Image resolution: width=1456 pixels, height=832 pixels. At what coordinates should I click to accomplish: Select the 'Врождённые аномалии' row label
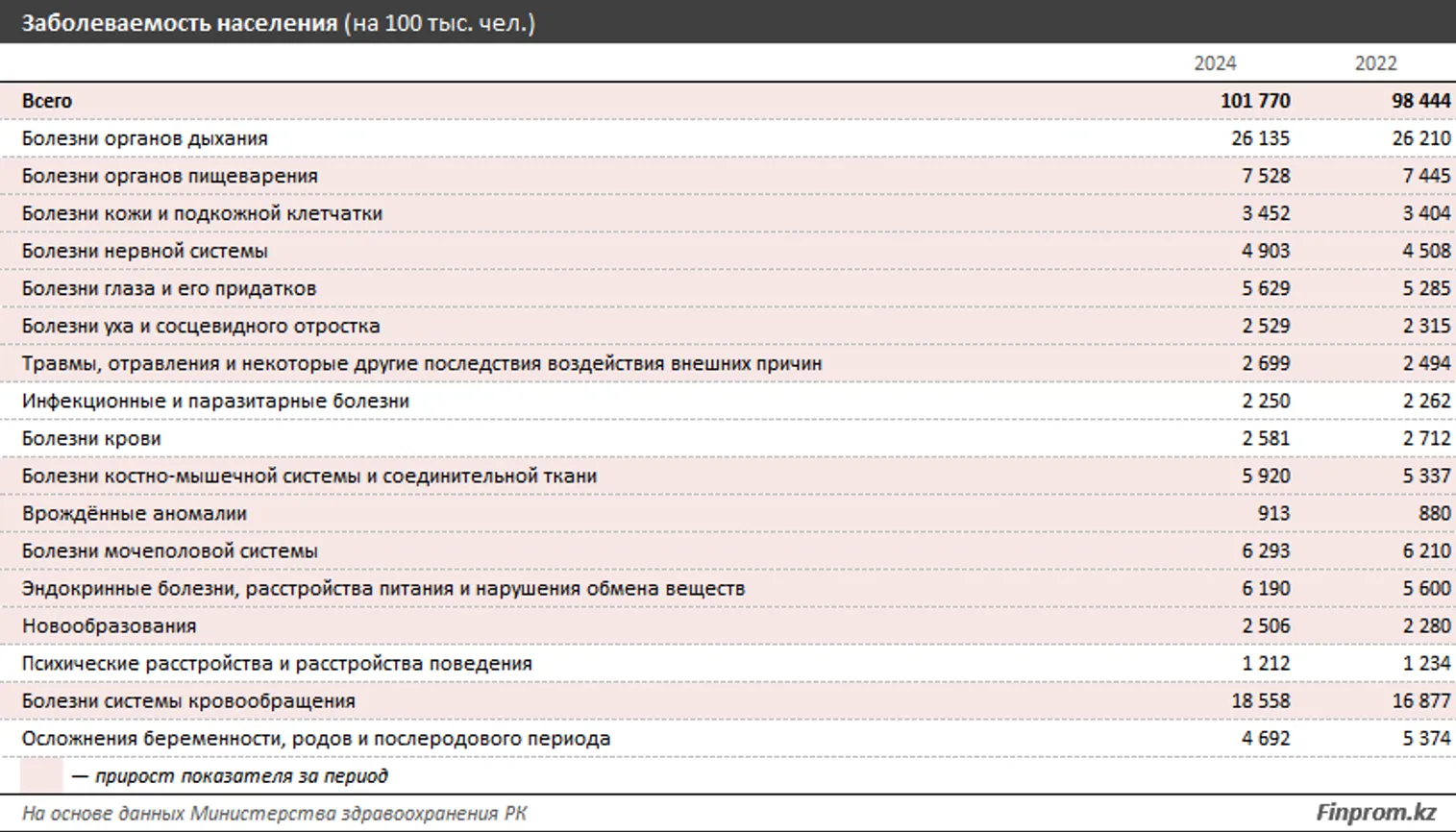point(135,513)
